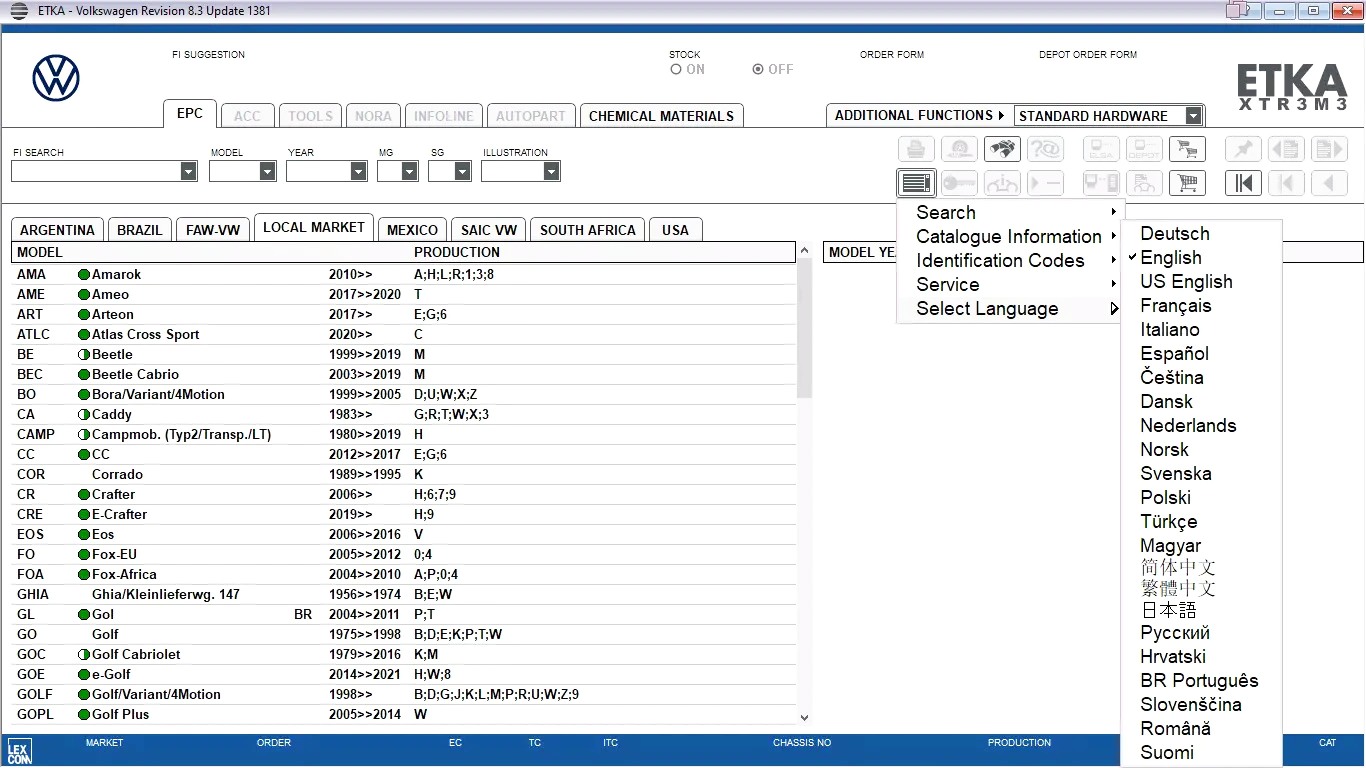
Task: Open the Chemical Materials tab button
Action: point(661,116)
